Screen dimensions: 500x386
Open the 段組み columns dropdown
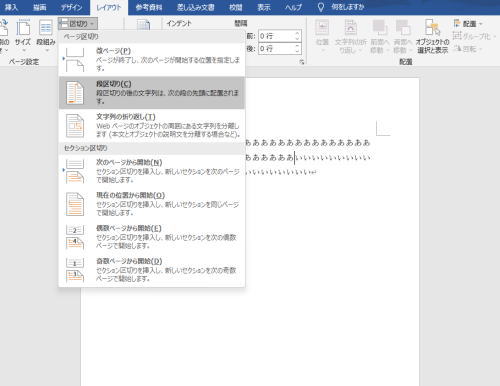(x=46, y=36)
